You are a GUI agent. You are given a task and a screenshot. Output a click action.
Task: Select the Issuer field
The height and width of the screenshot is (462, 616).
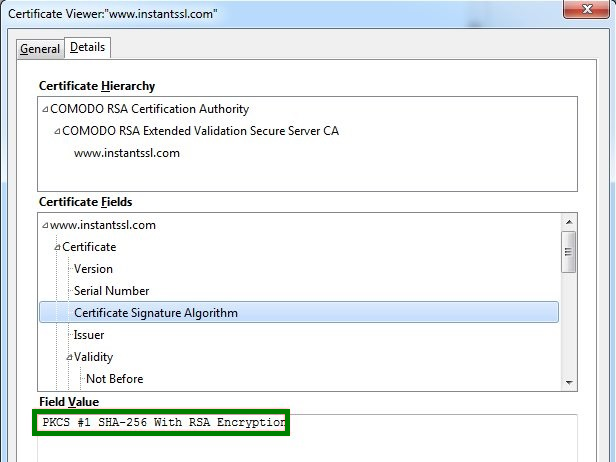coord(89,335)
